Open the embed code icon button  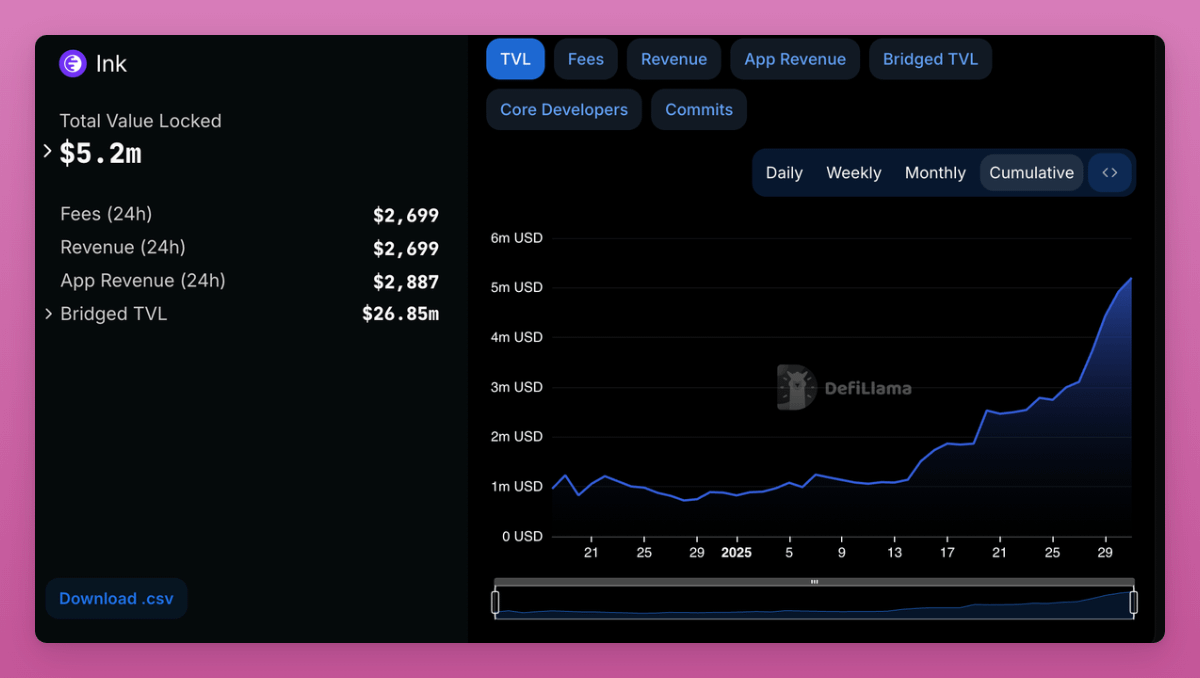coord(1110,172)
